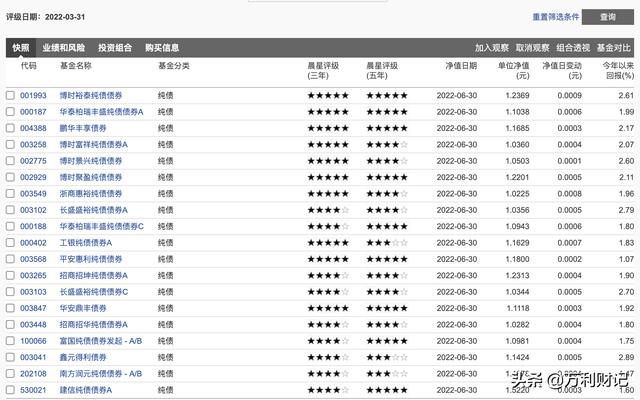Click net value 1.2369 for 001993
The width and height of the screenshot is (640, 400).
pyautogui.click(x=517, y=96)
